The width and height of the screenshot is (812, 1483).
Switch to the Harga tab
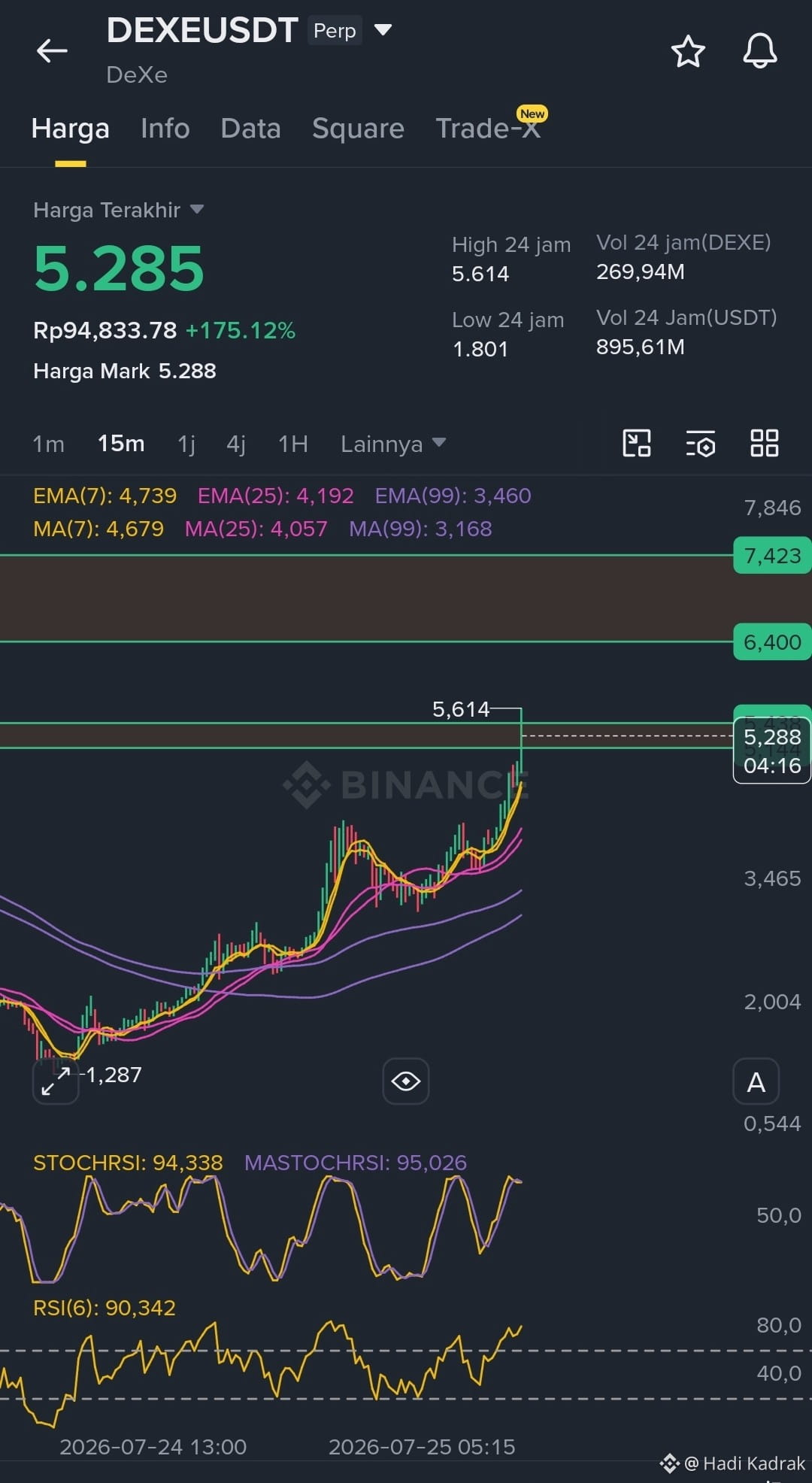71,129
